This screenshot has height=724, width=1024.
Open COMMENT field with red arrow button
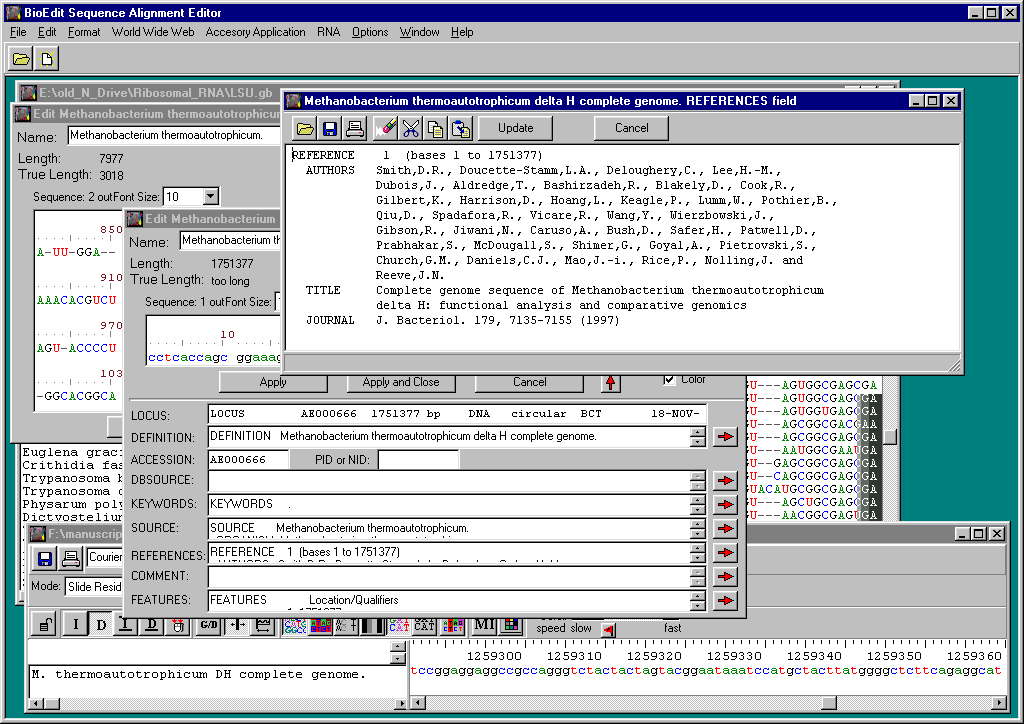click(x=725, y=576)
